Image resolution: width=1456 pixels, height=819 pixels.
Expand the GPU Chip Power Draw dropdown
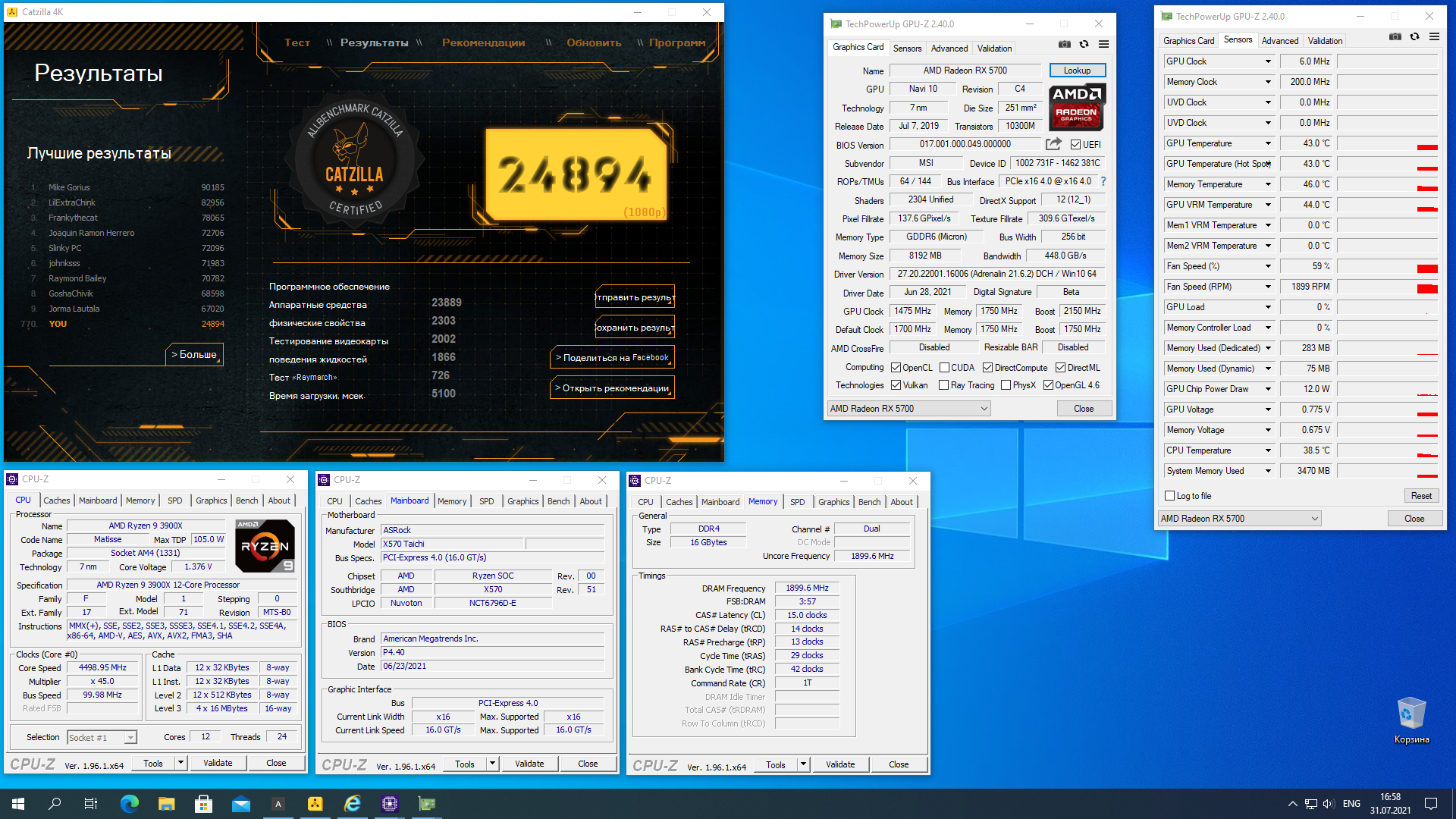point(1268,389)
